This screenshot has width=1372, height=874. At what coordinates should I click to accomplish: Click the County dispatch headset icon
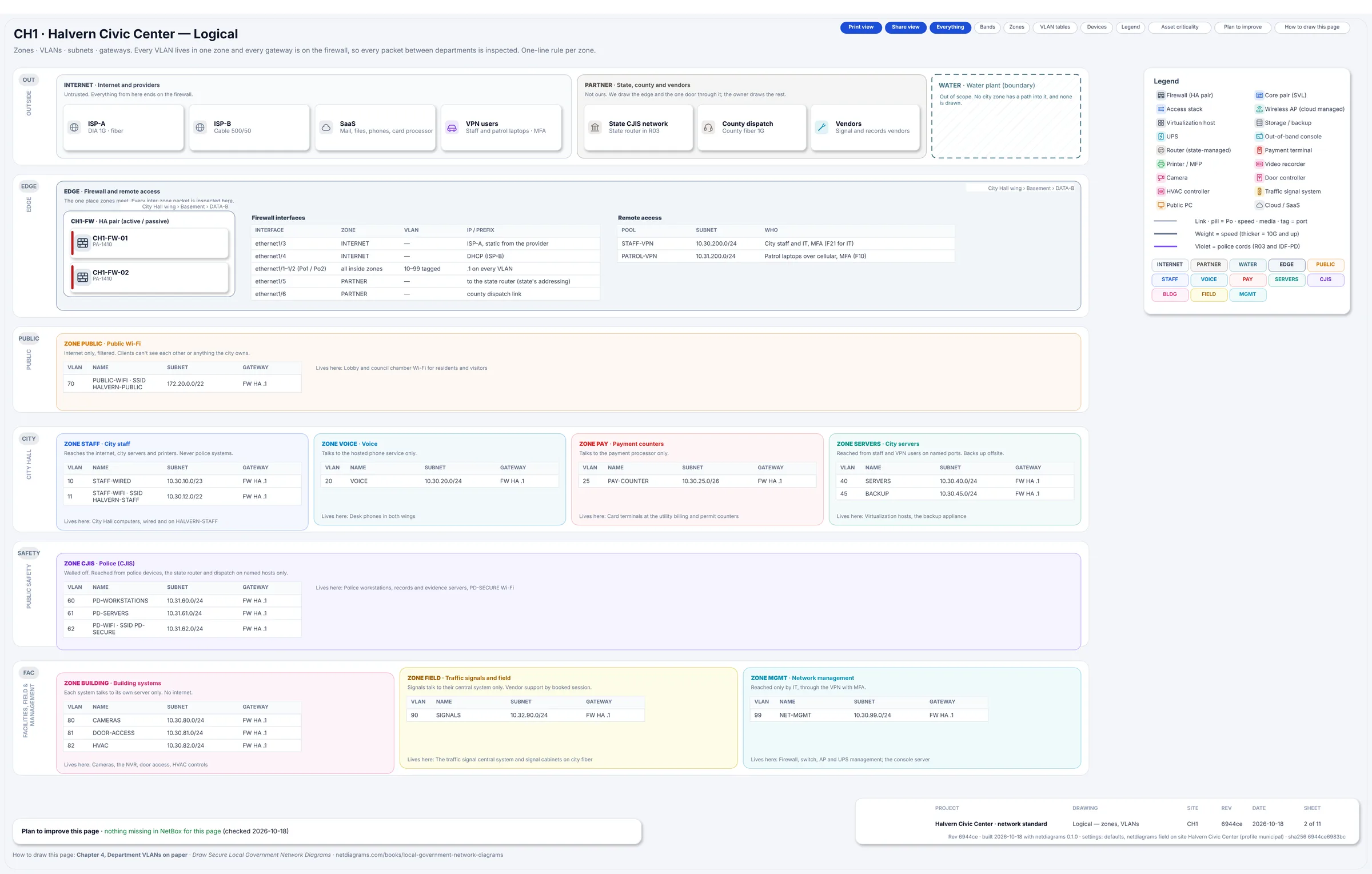(x=708, y=127)
